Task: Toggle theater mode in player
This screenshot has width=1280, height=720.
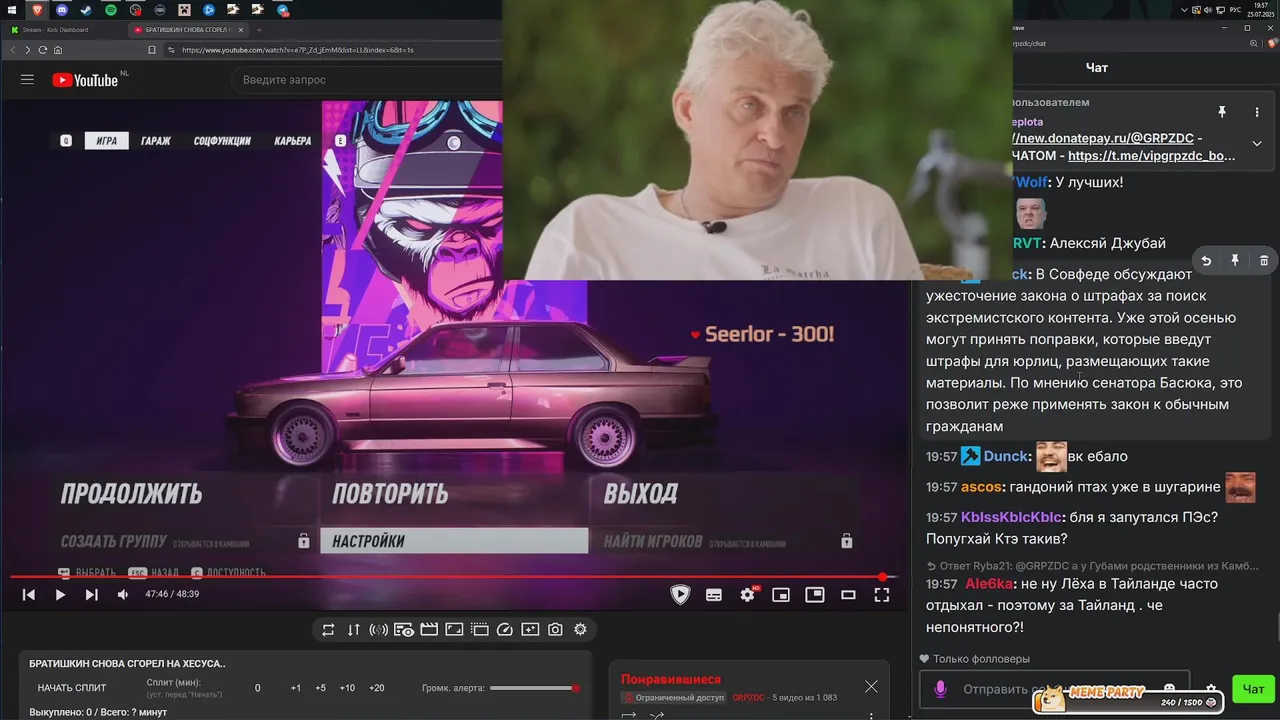Action: (848, 594)
